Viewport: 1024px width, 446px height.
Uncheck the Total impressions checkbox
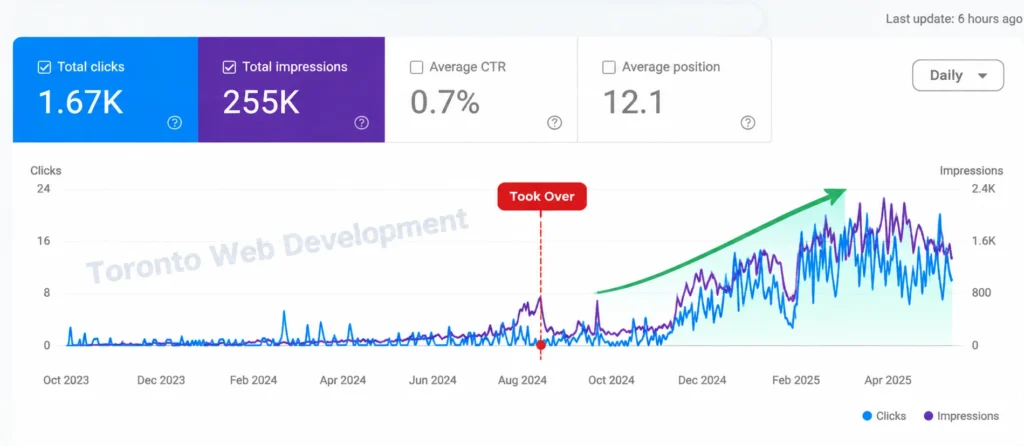click(229, 67)
